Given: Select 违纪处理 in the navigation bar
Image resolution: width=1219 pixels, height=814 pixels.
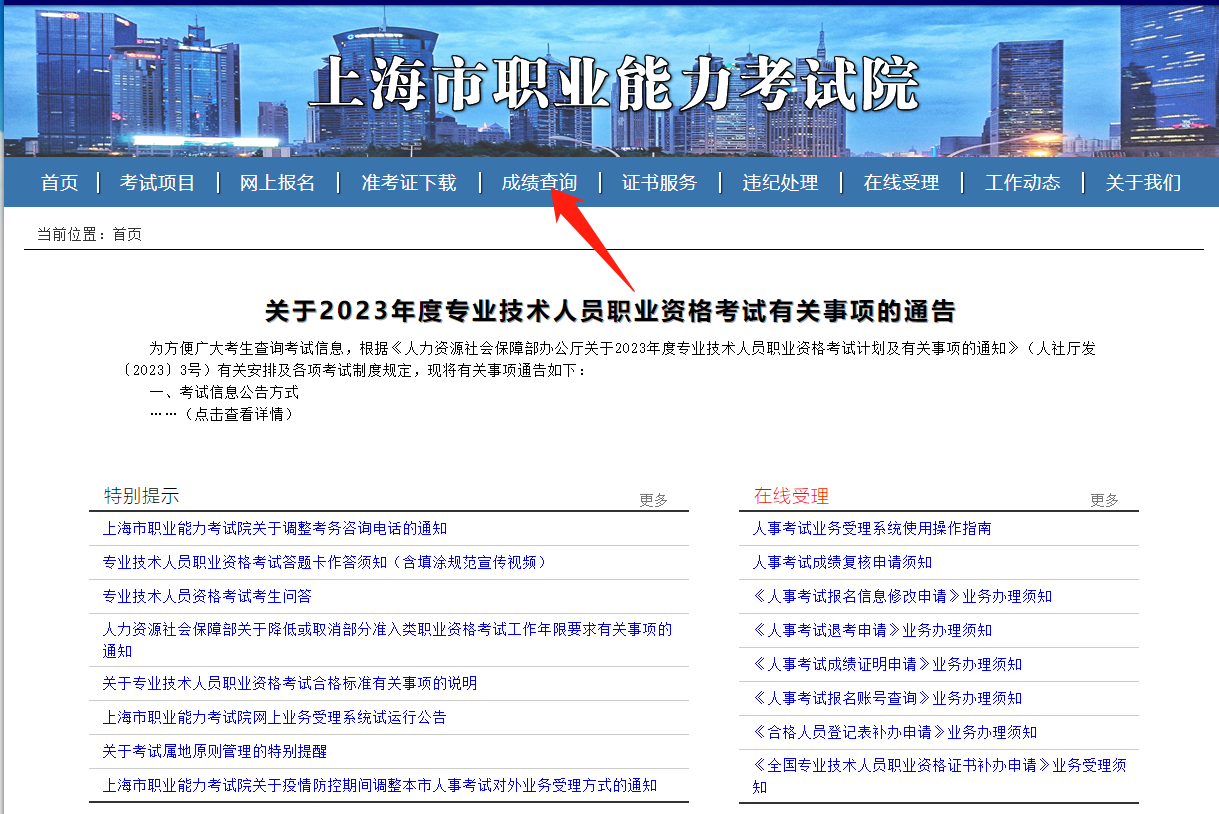Looking at the screenshot, I should coord(780,182).
